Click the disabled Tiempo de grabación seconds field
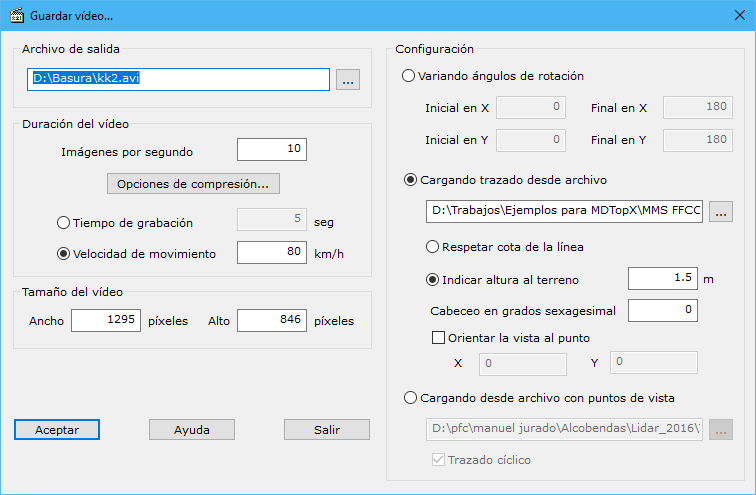Viewport: 756px width, 495px height. [272, 220]
